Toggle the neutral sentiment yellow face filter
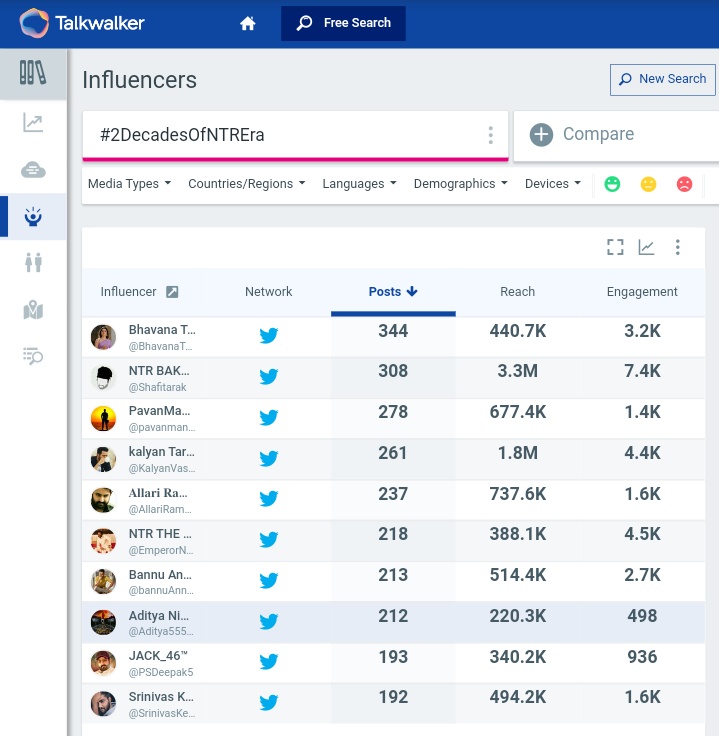 pos(648,184)
